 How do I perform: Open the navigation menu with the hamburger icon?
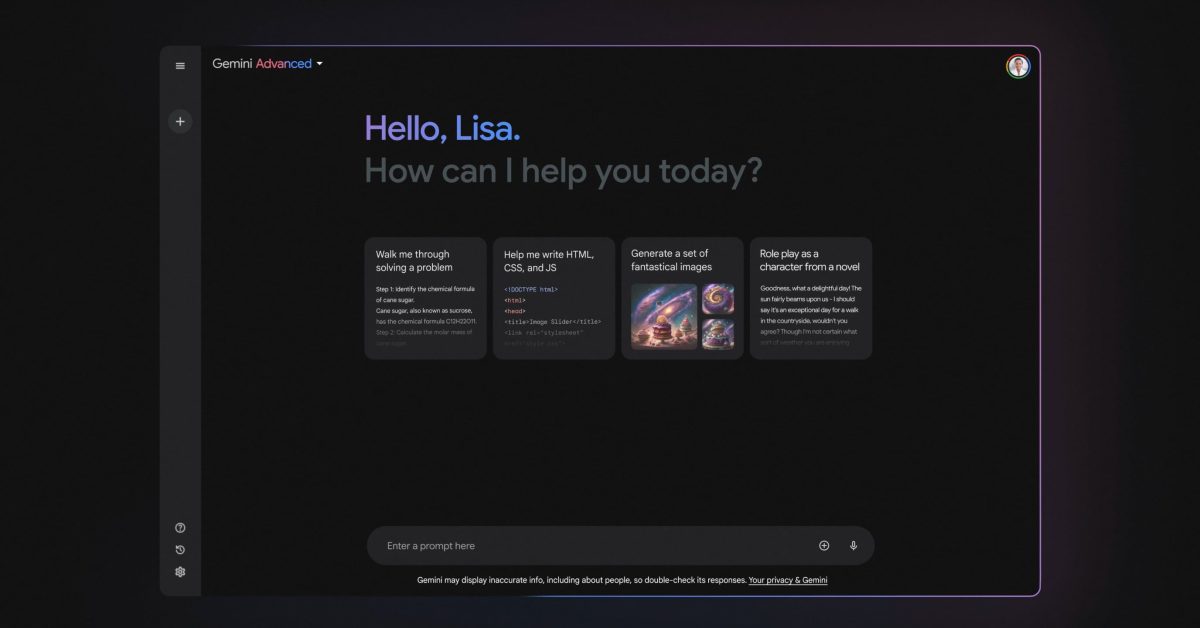[x=180, y=65]
